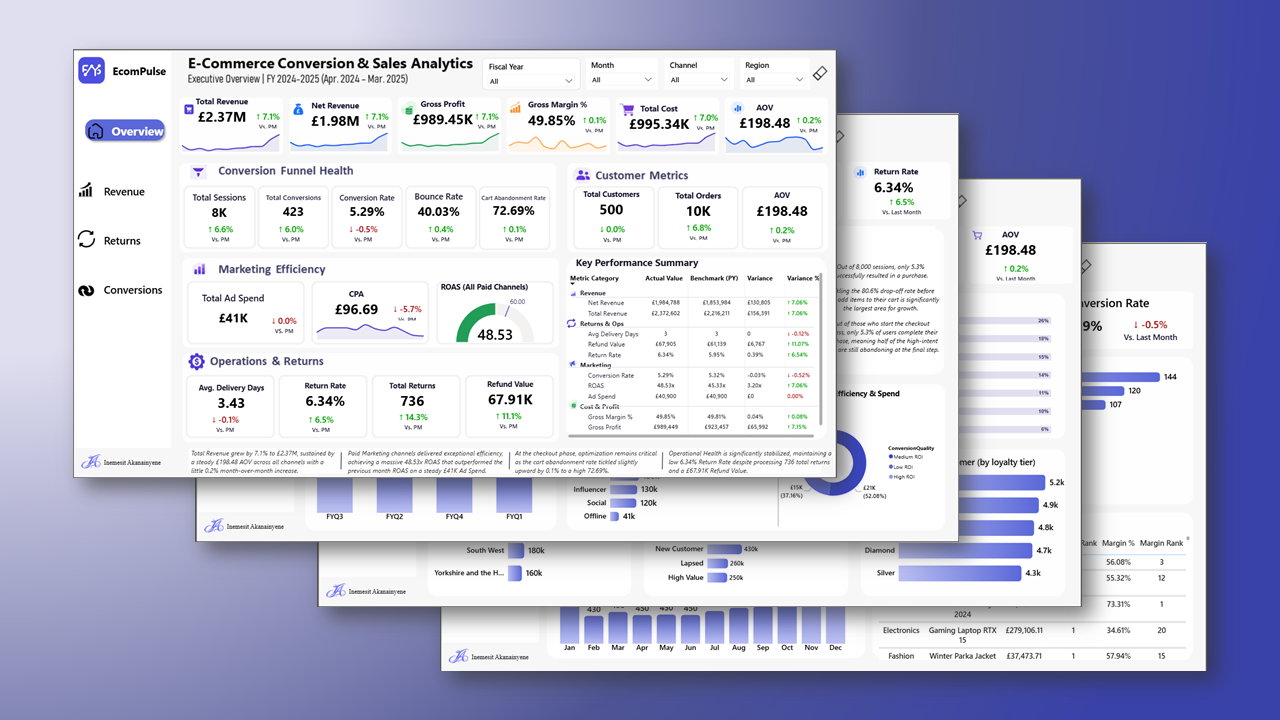Click the Total Orders 10K value

(698, 211)
